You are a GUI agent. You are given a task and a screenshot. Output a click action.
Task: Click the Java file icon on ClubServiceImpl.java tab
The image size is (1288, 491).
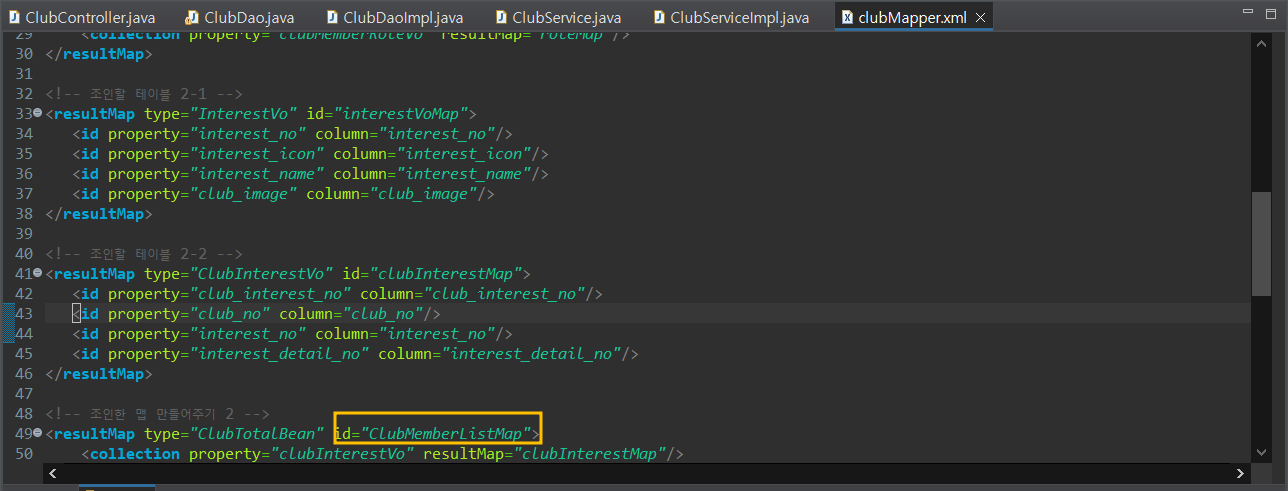(x=661, y=17)
